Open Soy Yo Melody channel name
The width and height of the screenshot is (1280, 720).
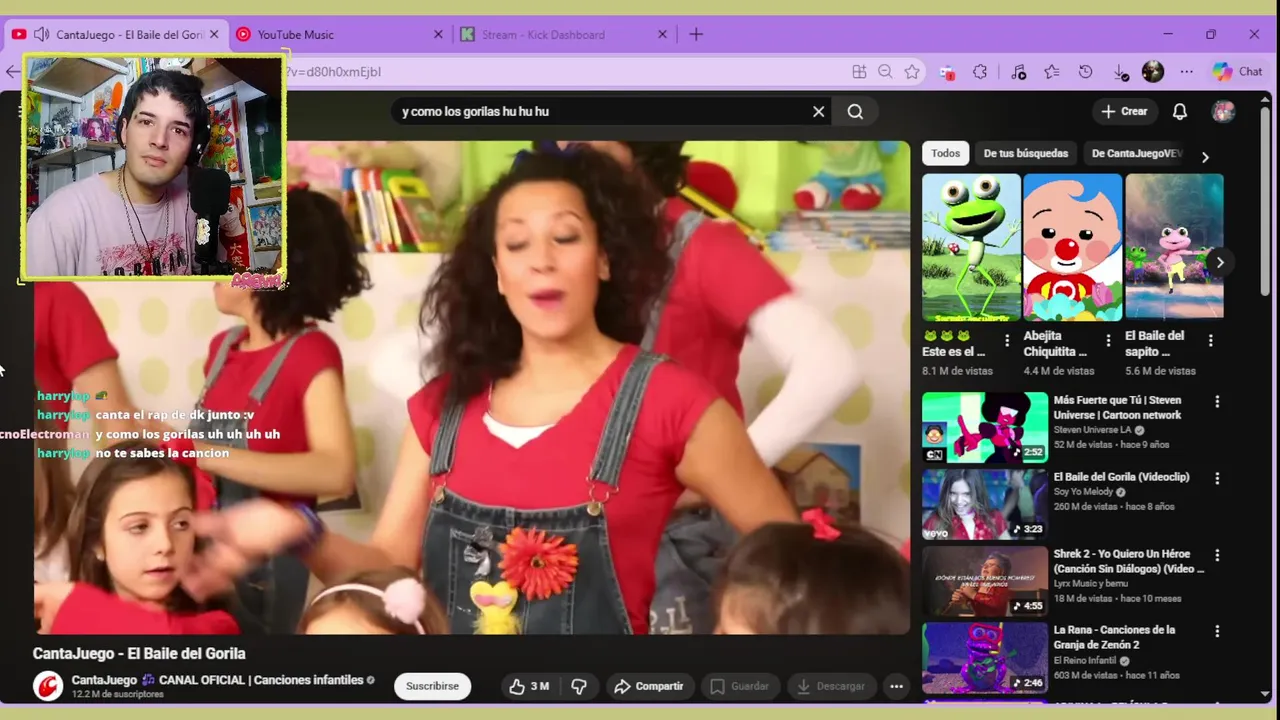pyautogui.click(x=1084, y=492)
